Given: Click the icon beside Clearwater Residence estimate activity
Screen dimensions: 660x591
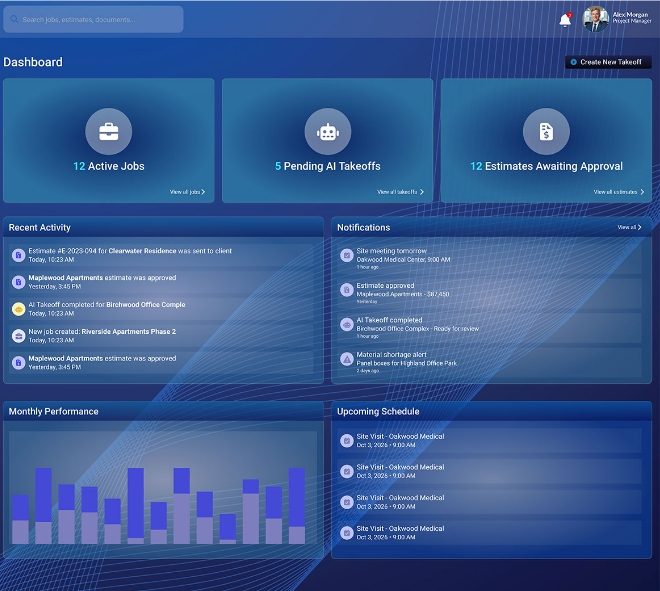Looking at the screenshot, I should [x=19, y=255].
